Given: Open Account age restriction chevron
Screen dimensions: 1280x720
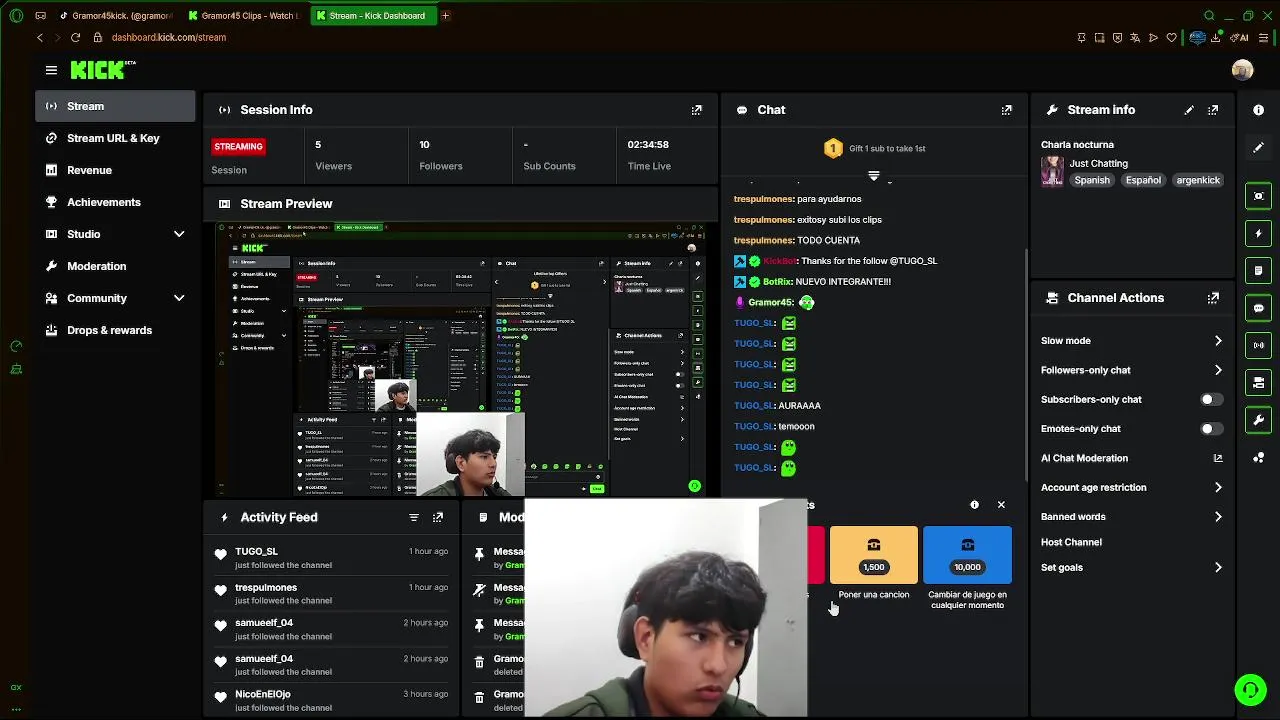Looking at the screenshot, I should coord(1218,487).
